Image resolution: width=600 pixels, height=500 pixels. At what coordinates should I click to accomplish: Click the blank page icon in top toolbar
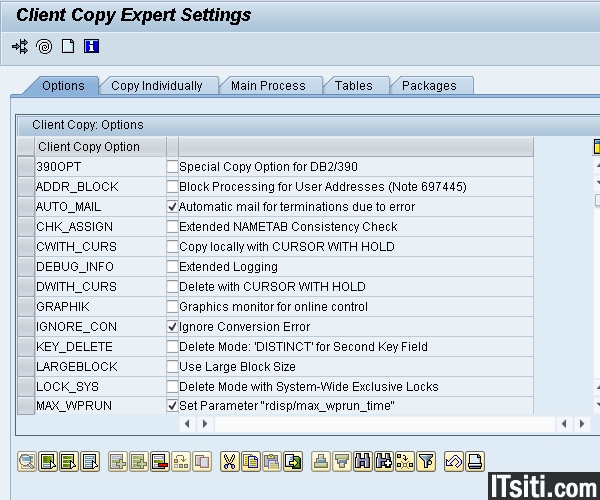pyautogui.click(x=68, y=46)
